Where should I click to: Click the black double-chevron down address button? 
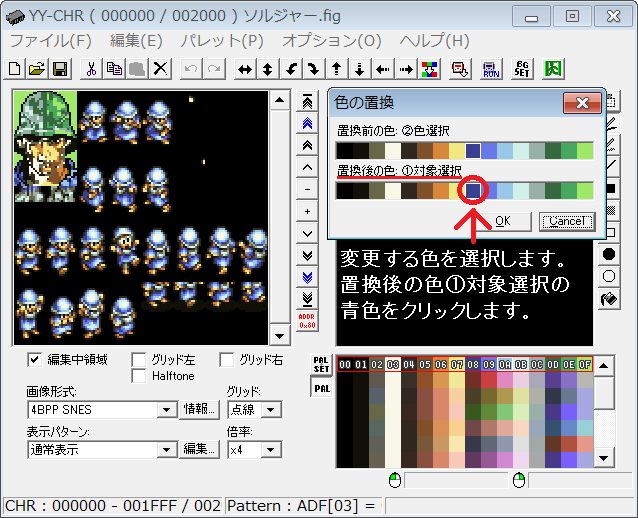point(307,256)
